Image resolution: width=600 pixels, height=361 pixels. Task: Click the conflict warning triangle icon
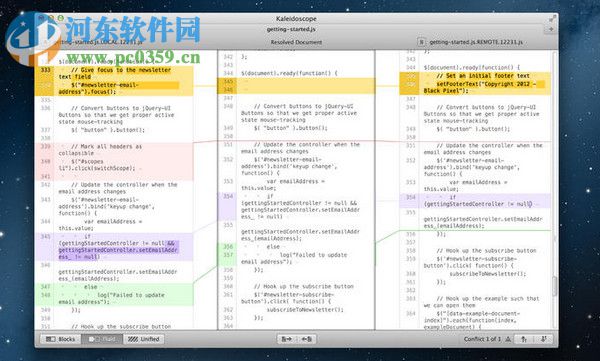click(508, 339)
